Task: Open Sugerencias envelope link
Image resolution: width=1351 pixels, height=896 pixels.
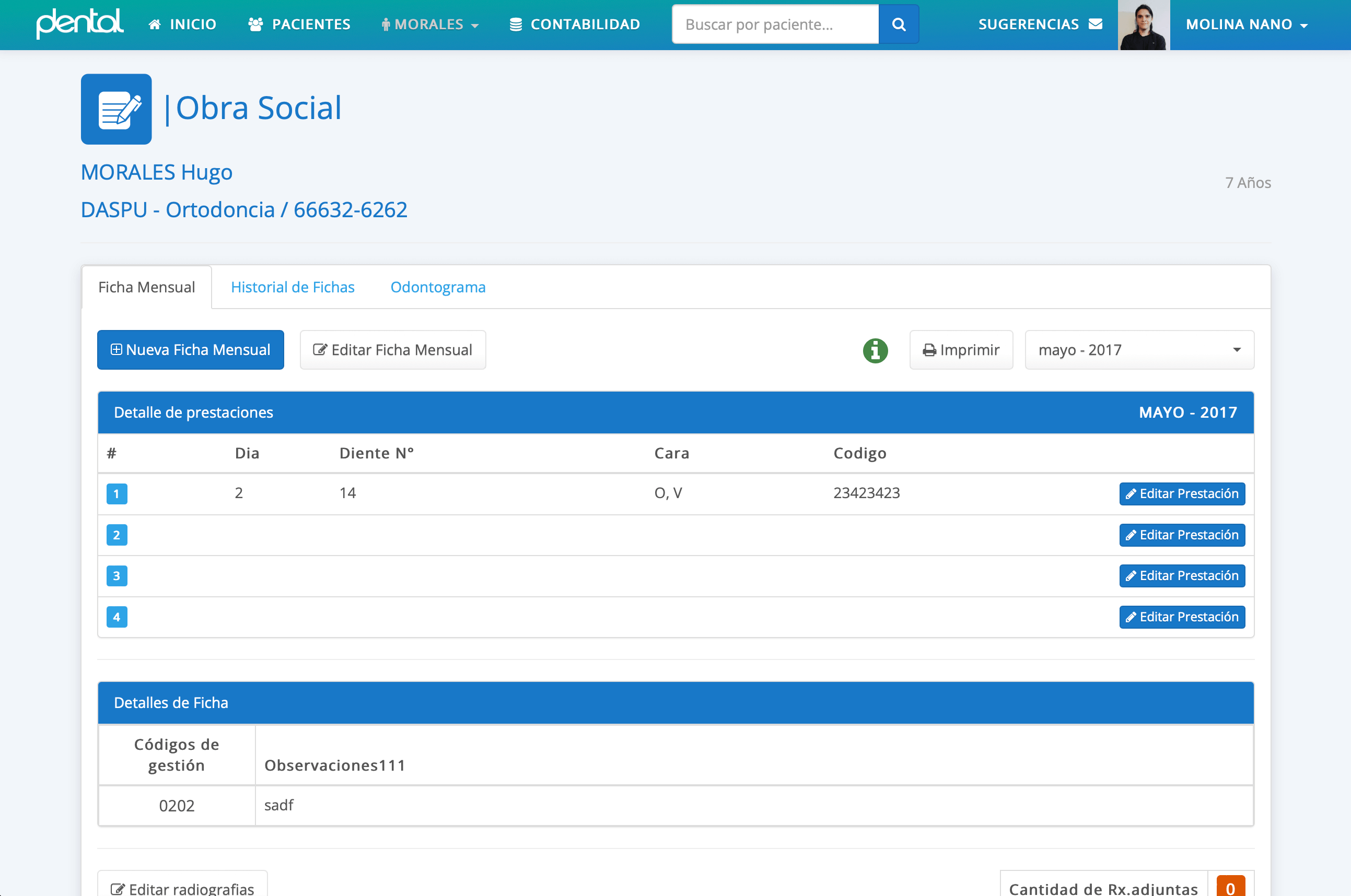Action: pos(1040,25)
